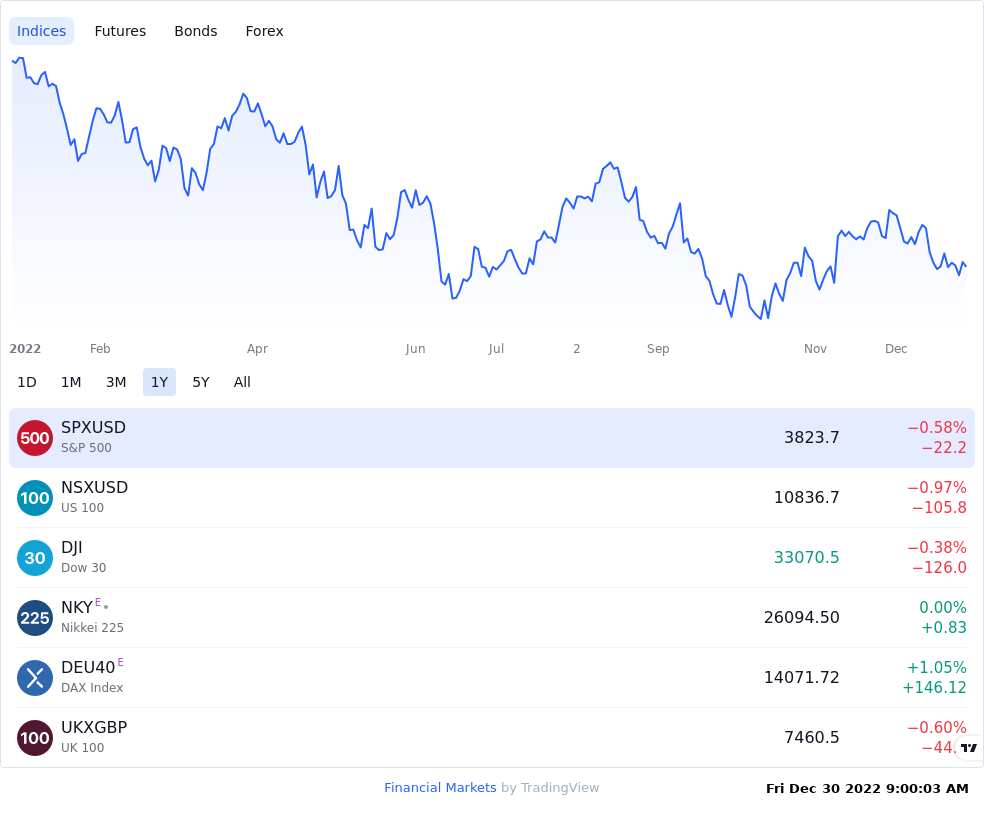Open the TradingView logo badge
This screenshot has width=984, height=820.
pos(969,748)
